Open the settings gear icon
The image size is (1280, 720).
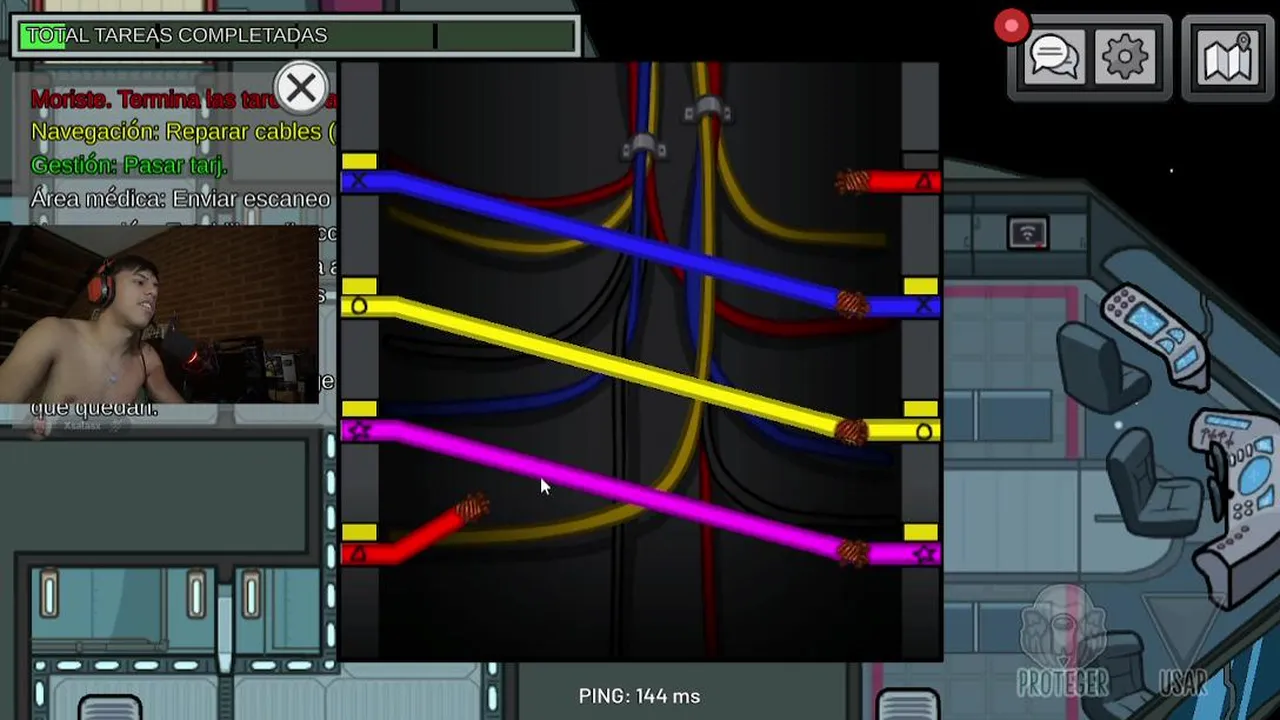1125,57
